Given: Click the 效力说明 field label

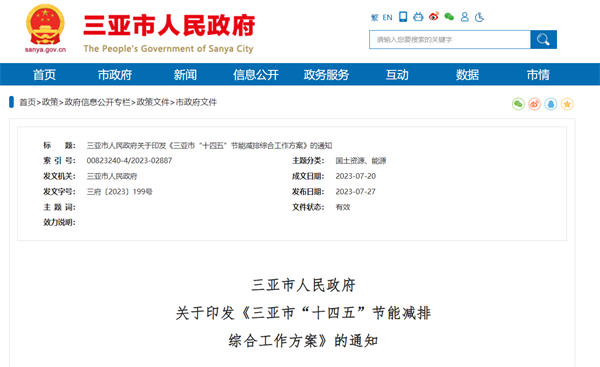Looking at the screenshot, I should click(x=59, y=222).
